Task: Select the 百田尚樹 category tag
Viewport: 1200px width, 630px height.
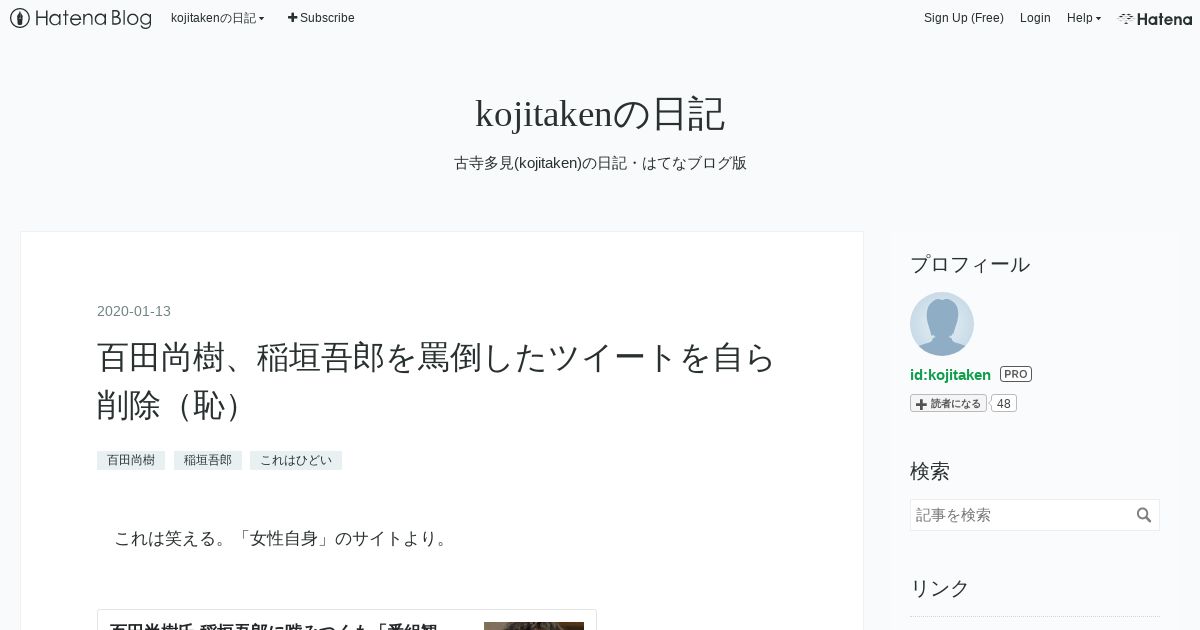Action: (131, 460)
